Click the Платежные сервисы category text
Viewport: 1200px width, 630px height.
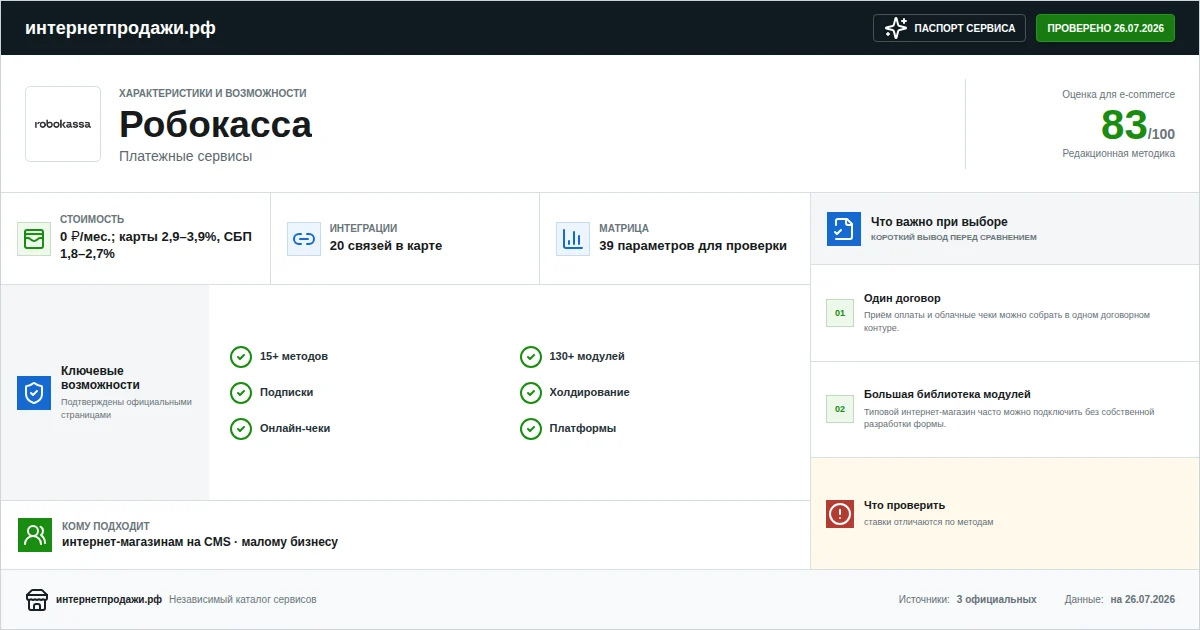pyautogui.click(x=185, y=156)
